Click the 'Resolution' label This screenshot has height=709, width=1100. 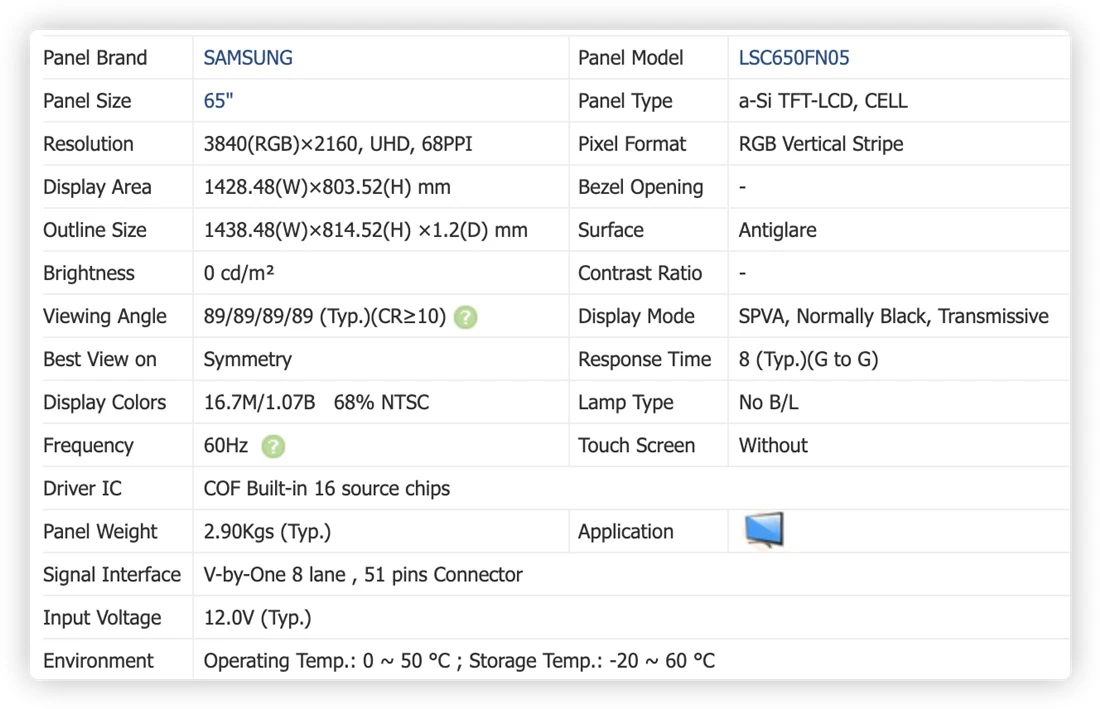coord(88,144)
